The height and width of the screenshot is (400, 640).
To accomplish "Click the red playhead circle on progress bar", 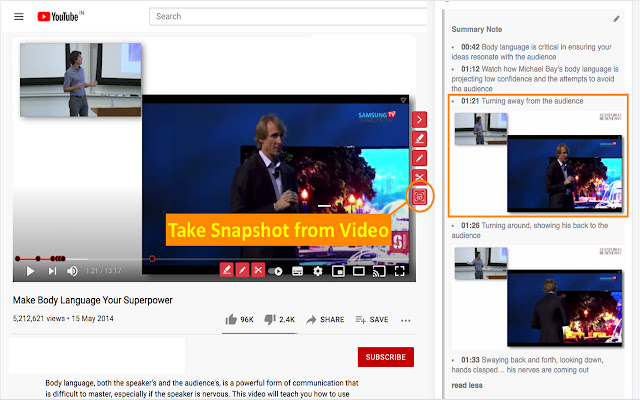I will [x=152, y=258].
